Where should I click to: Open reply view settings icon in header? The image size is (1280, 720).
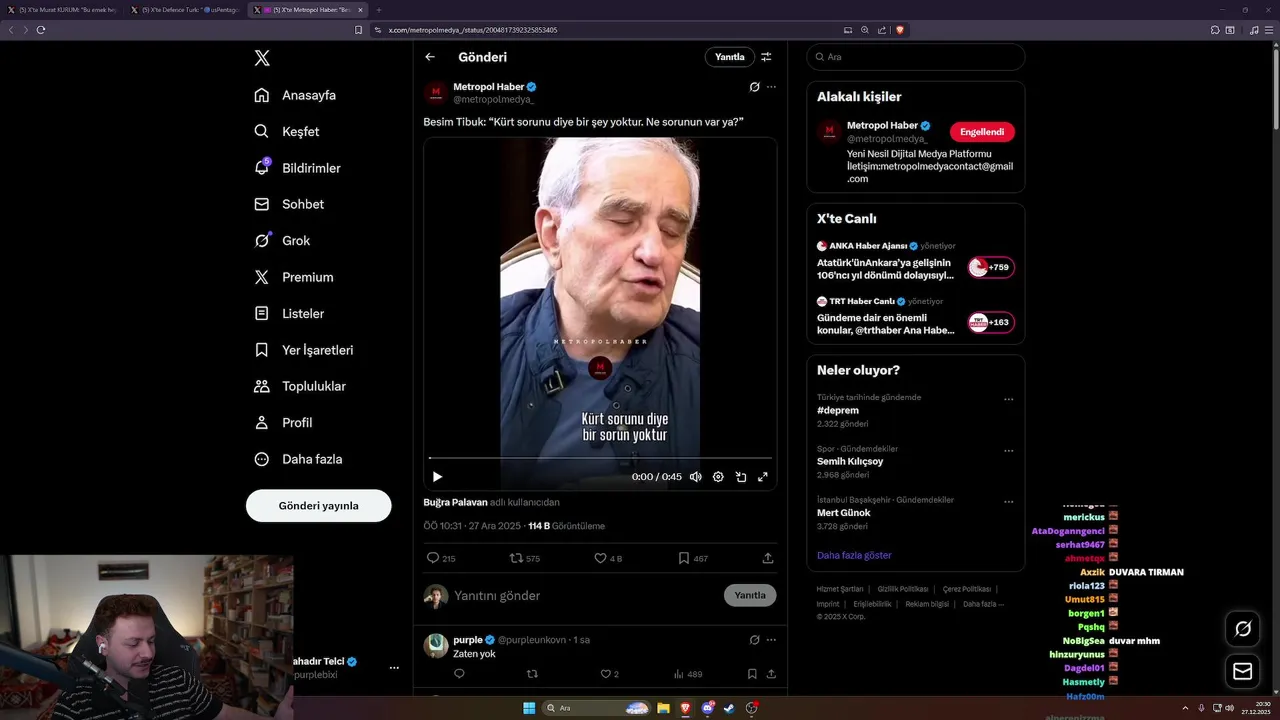tap(766, 57)
